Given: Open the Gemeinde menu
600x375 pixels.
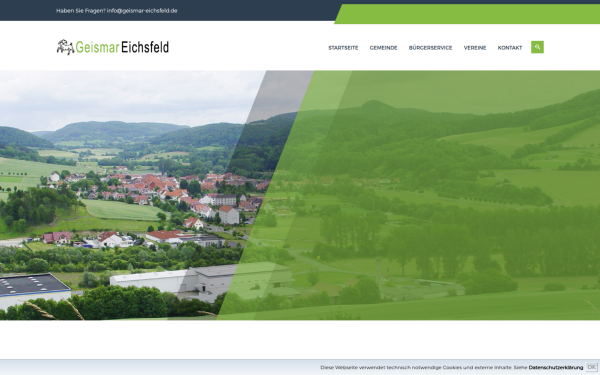Looking at the screenshot, I should click(383, 48).
